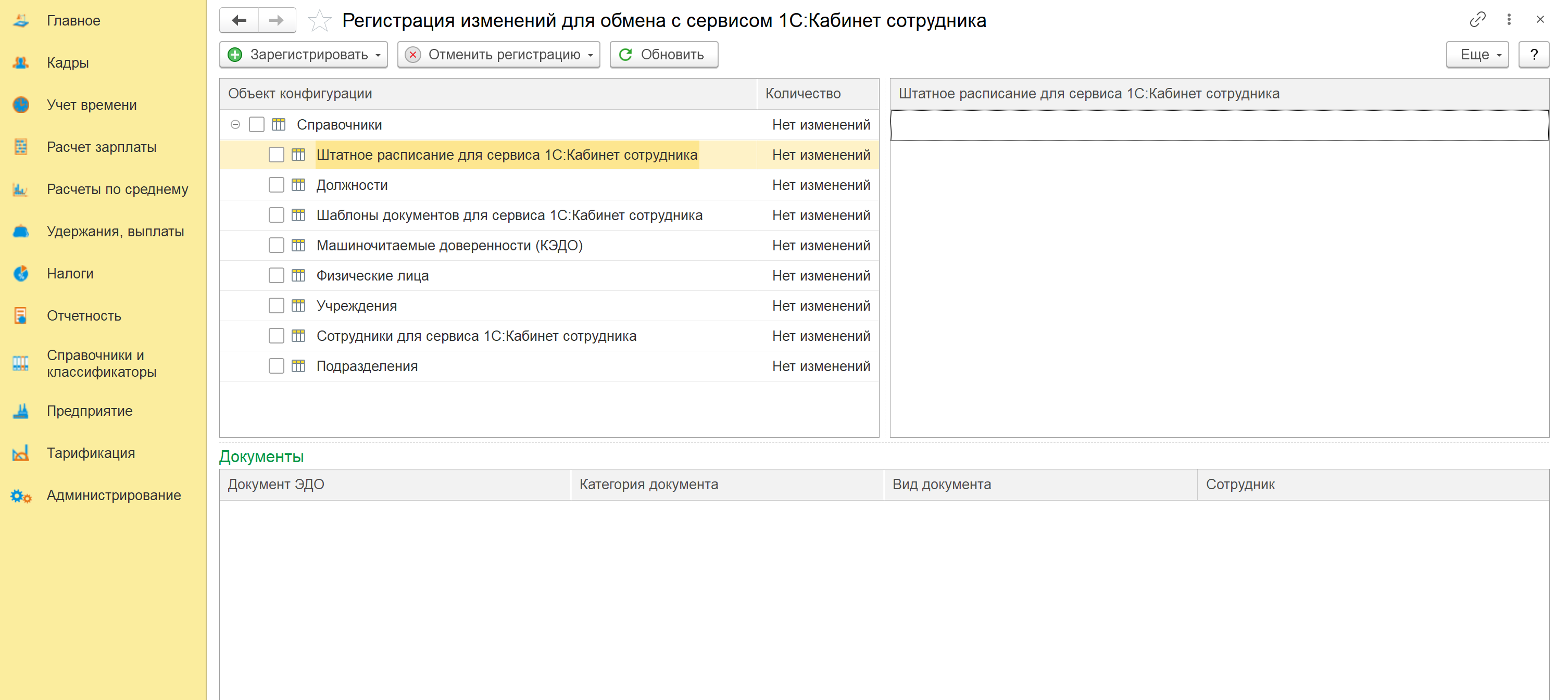
Task: Click the Расчет зарплаты calculator icon
Action: 21,147
